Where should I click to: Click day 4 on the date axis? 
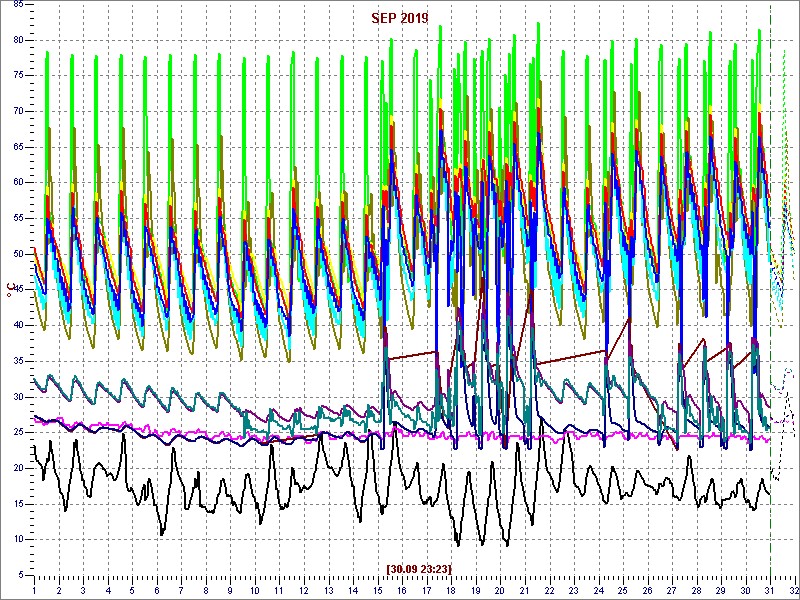tap(108, 591)
